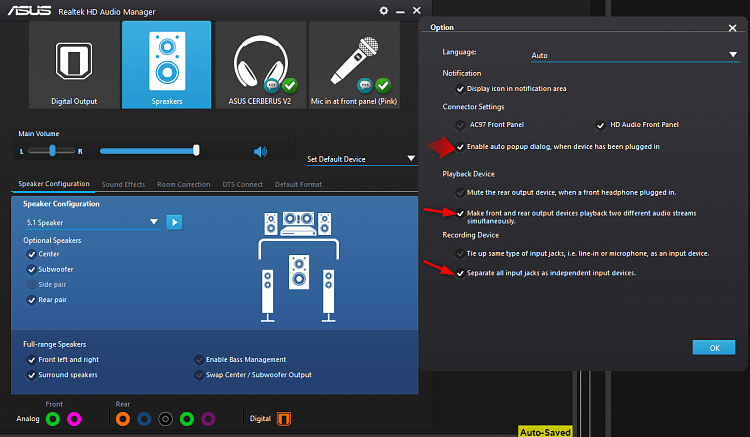The height and width of the screenshot is (437, 750).
Task: Toggle the disabled Side pair checkbox
Action: coord(32,285)
